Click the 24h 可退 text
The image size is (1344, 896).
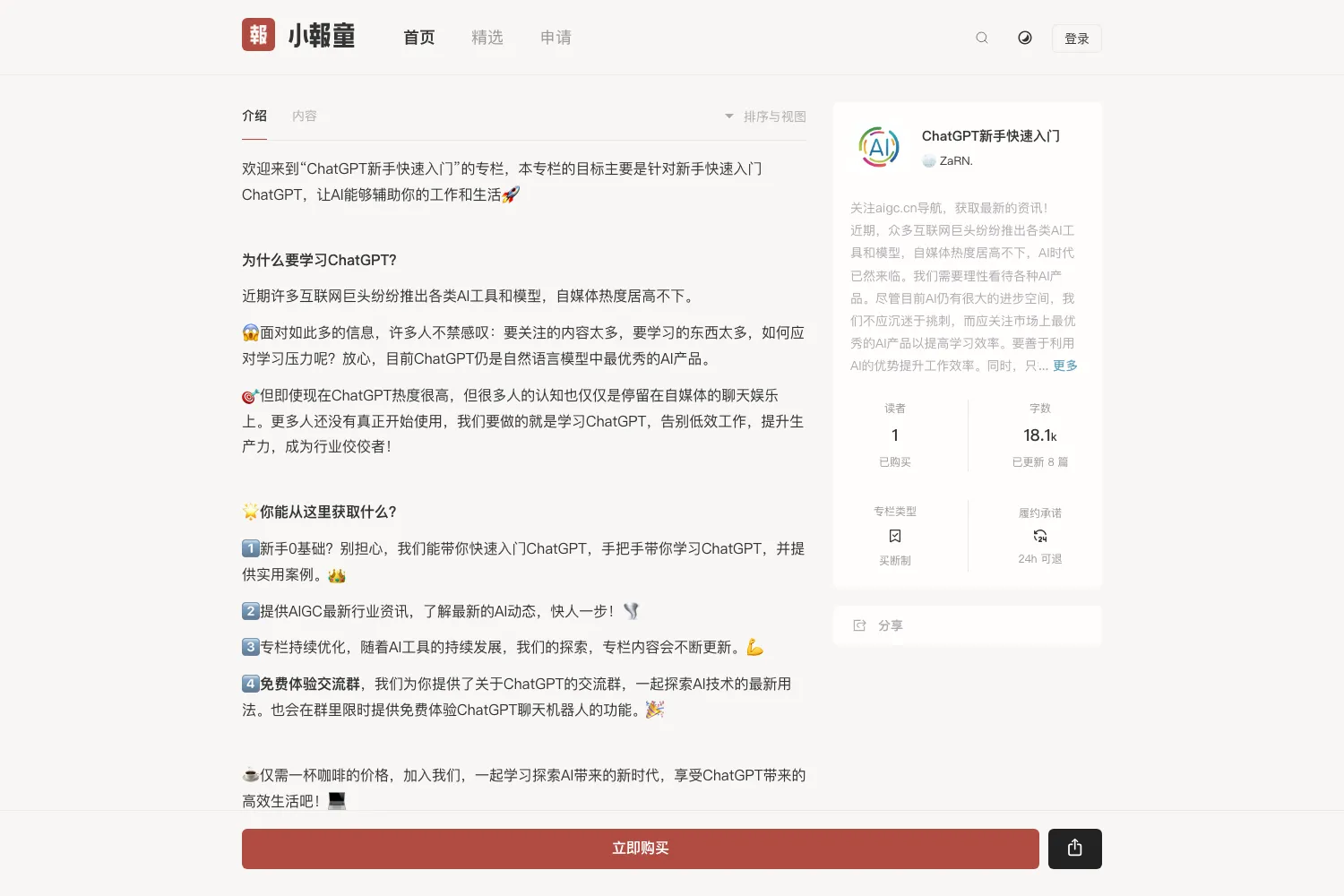pos(1040,559)
